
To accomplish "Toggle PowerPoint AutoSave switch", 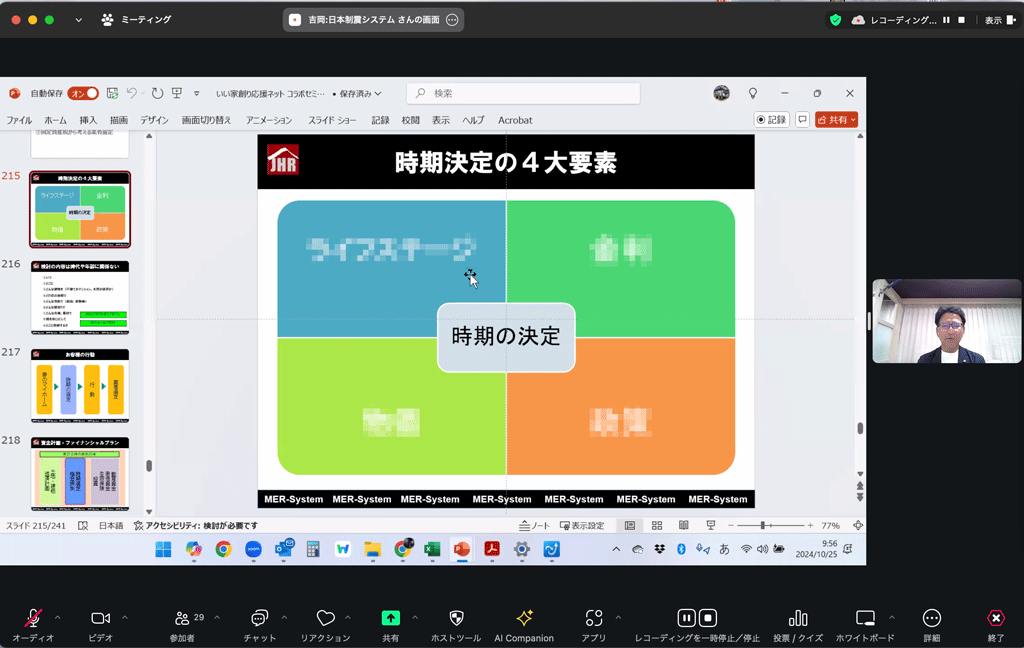I will [x=84, y=93].
